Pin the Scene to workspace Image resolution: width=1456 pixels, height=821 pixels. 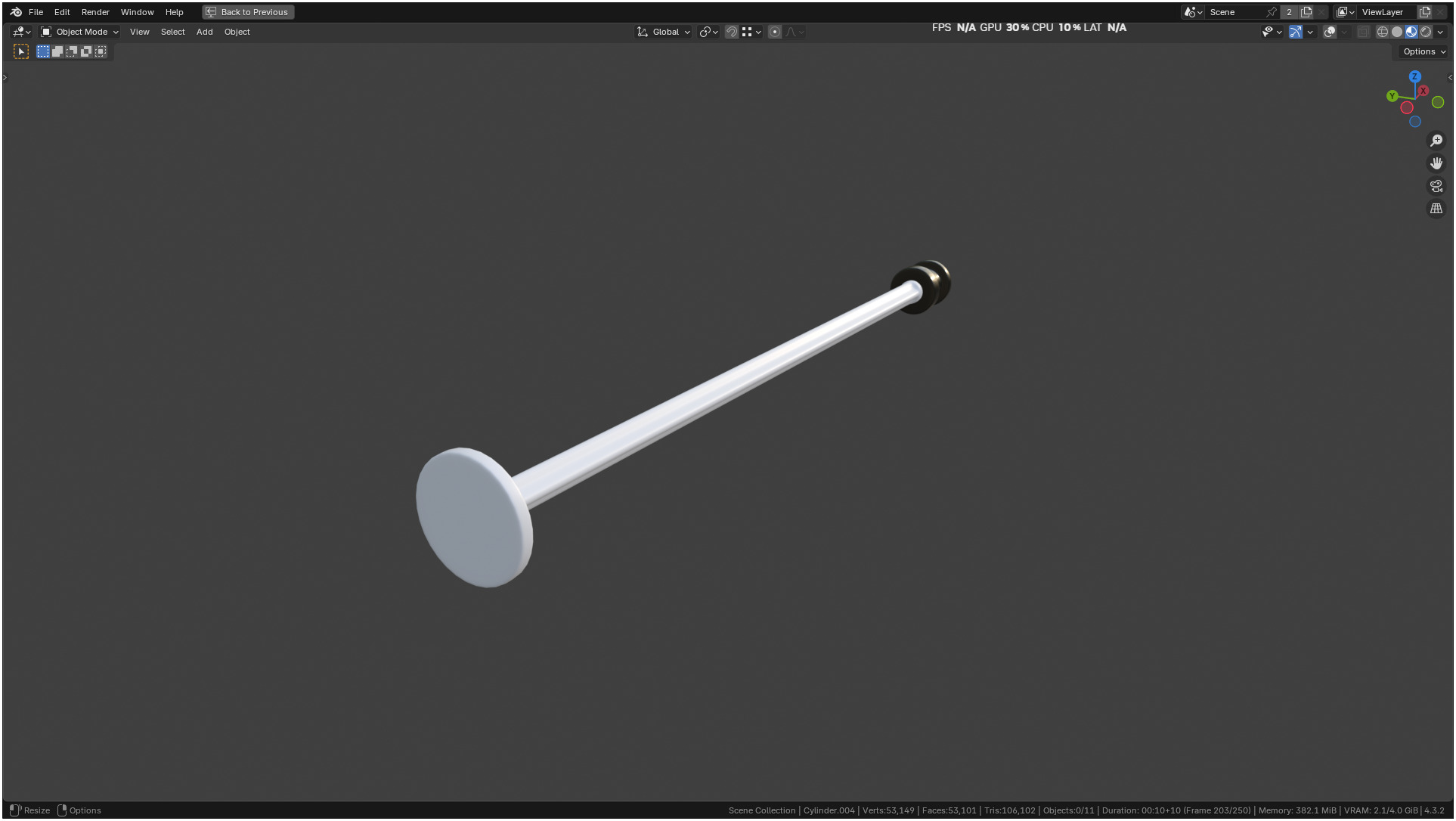click(1272, 12)
